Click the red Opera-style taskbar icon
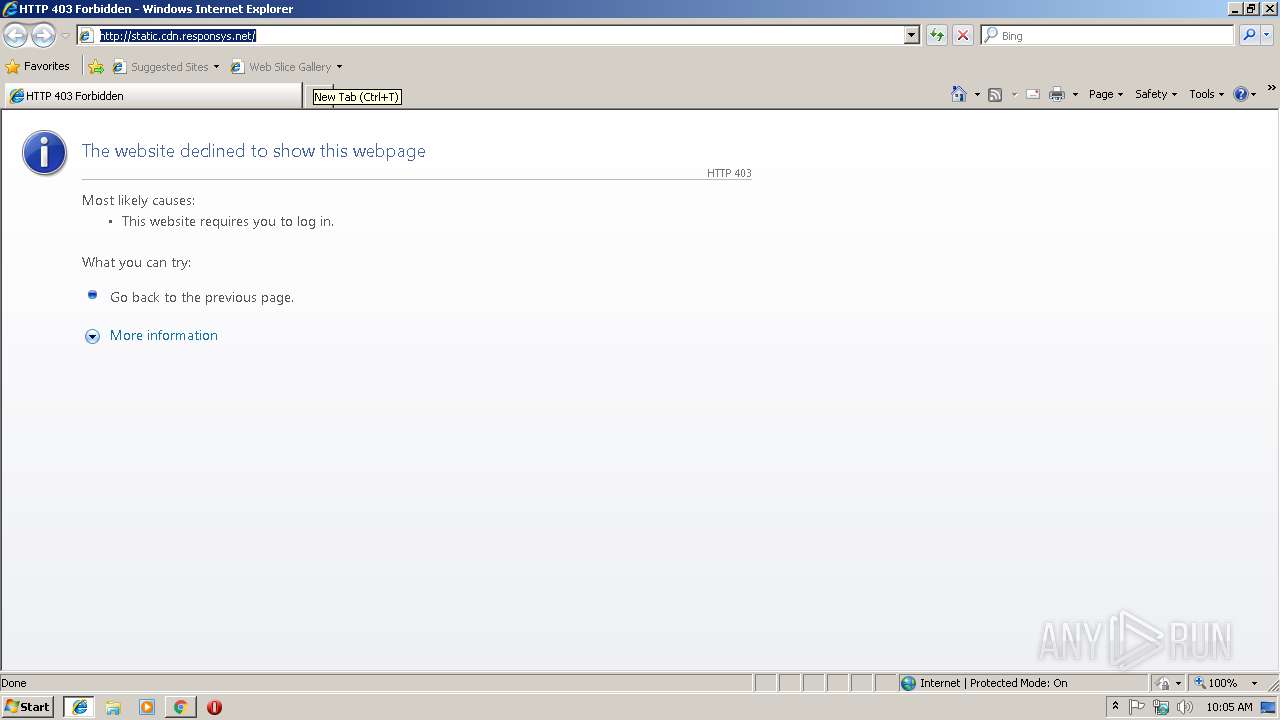This screenshot has height=720, width=1280. click(x=214, y=707)
